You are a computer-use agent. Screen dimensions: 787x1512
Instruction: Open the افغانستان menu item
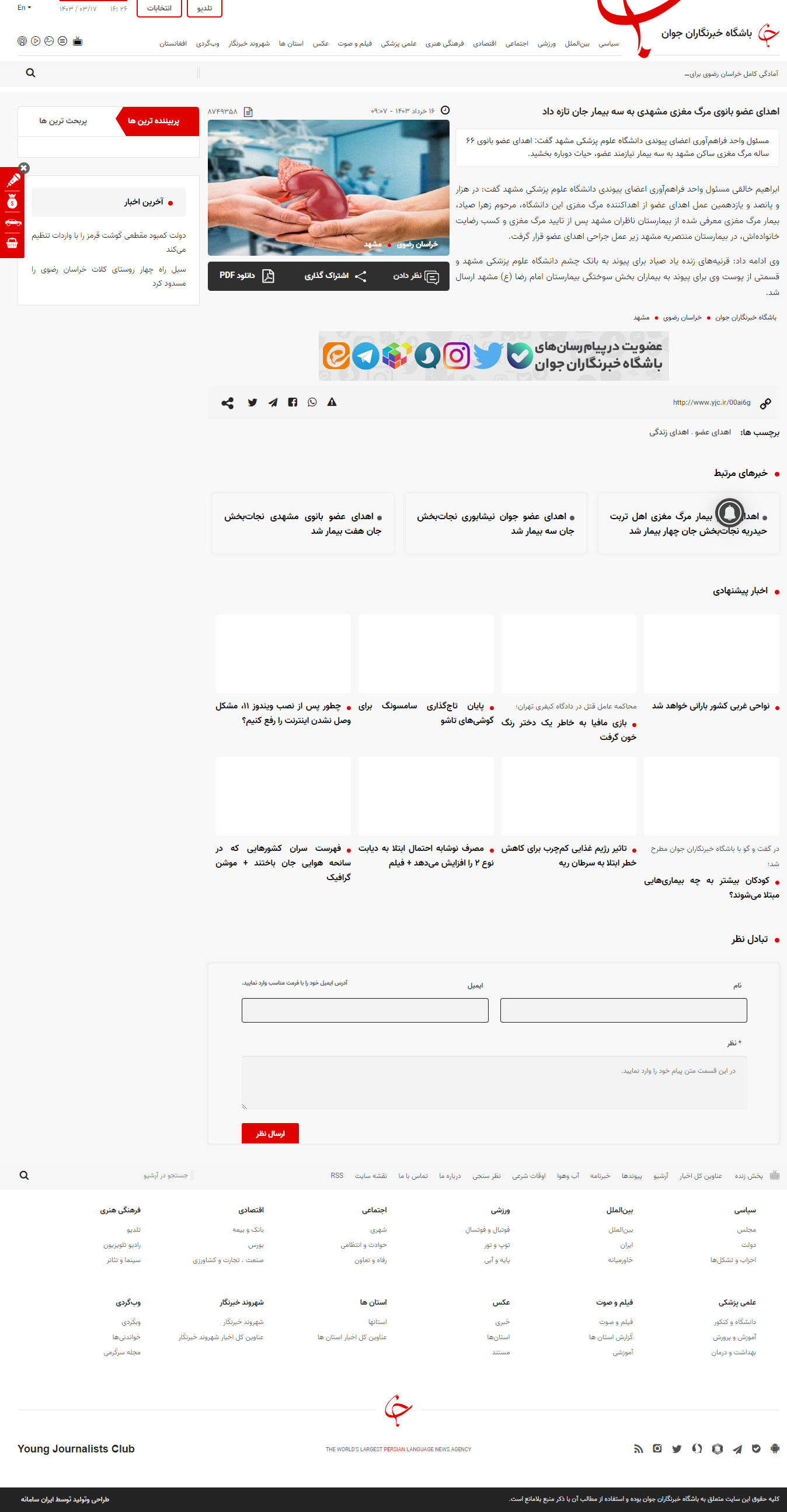click(x=173, y=43)
